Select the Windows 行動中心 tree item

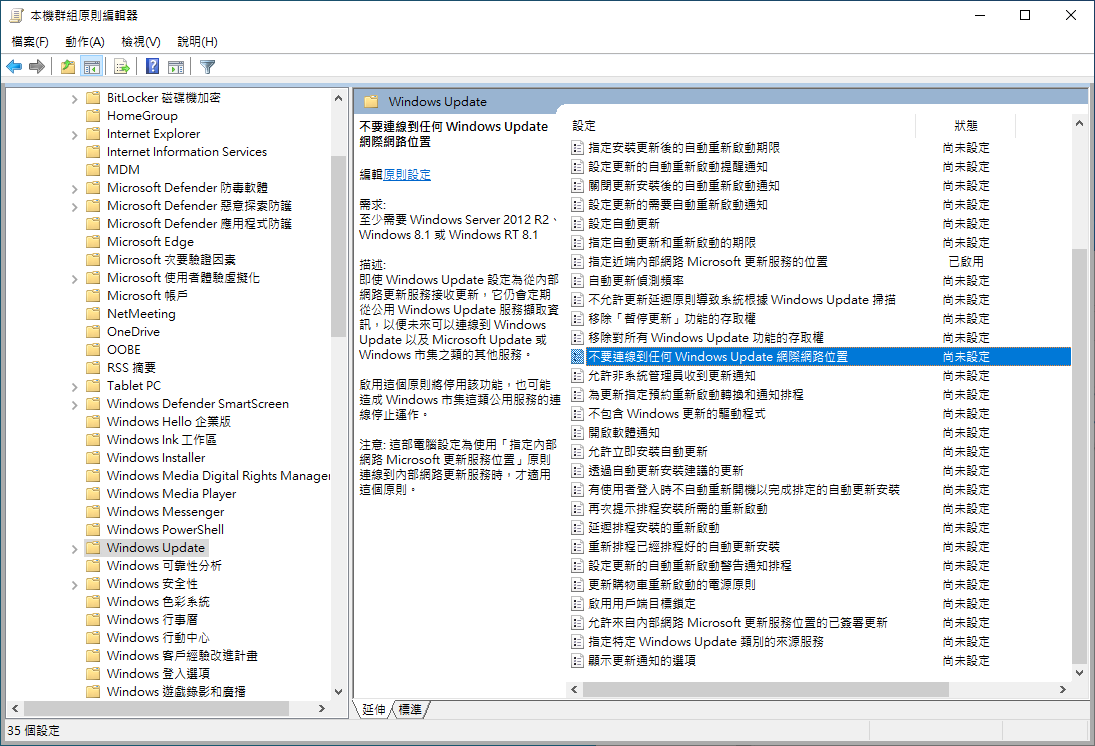click(x=158, y=637)
